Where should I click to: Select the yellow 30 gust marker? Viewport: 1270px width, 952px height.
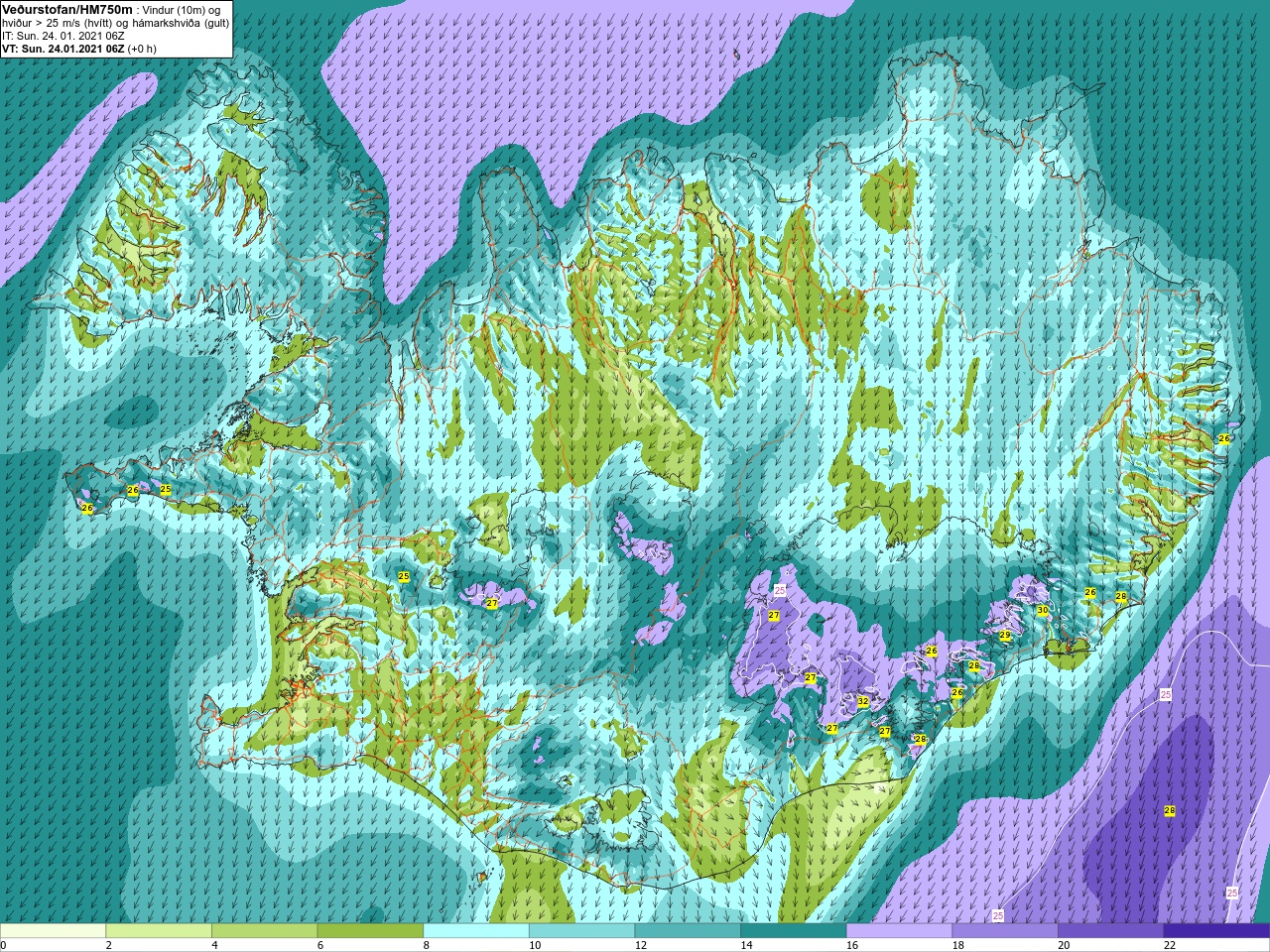(x=1042, y=610)
